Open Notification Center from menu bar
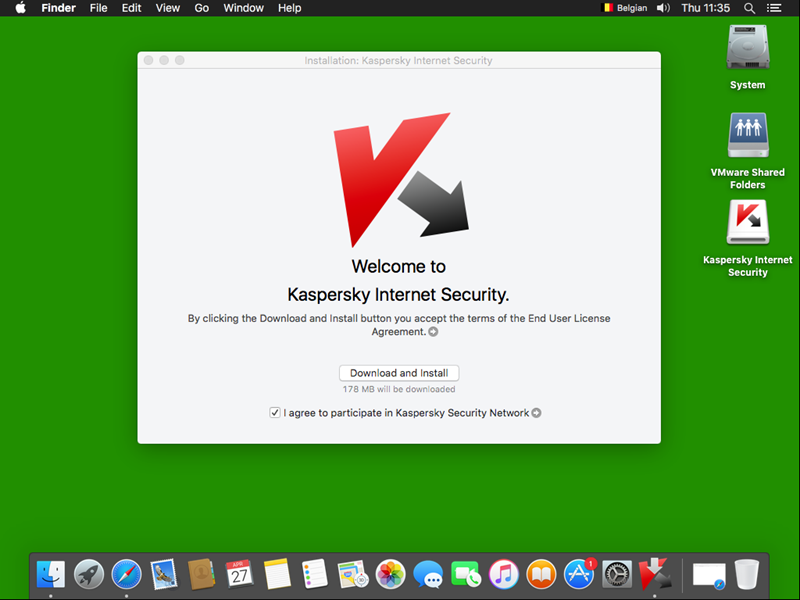800x600 pixels. (773, 8)
